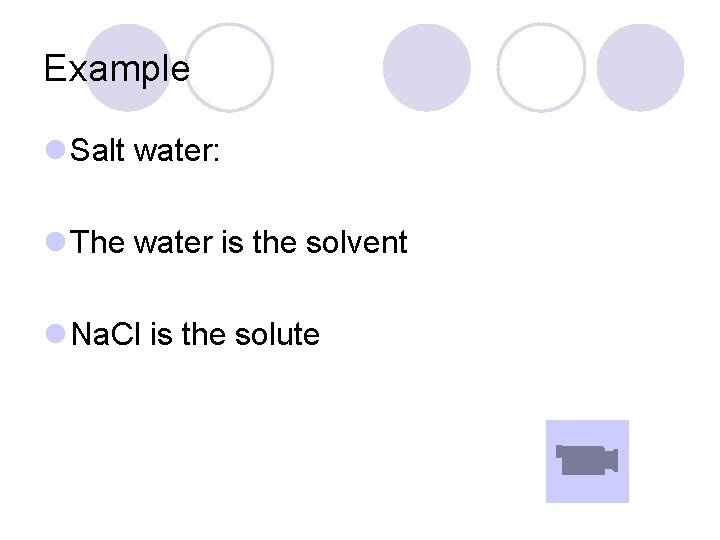
Task: Click the filled circle in the top center
Action: (x=426, y=67)
